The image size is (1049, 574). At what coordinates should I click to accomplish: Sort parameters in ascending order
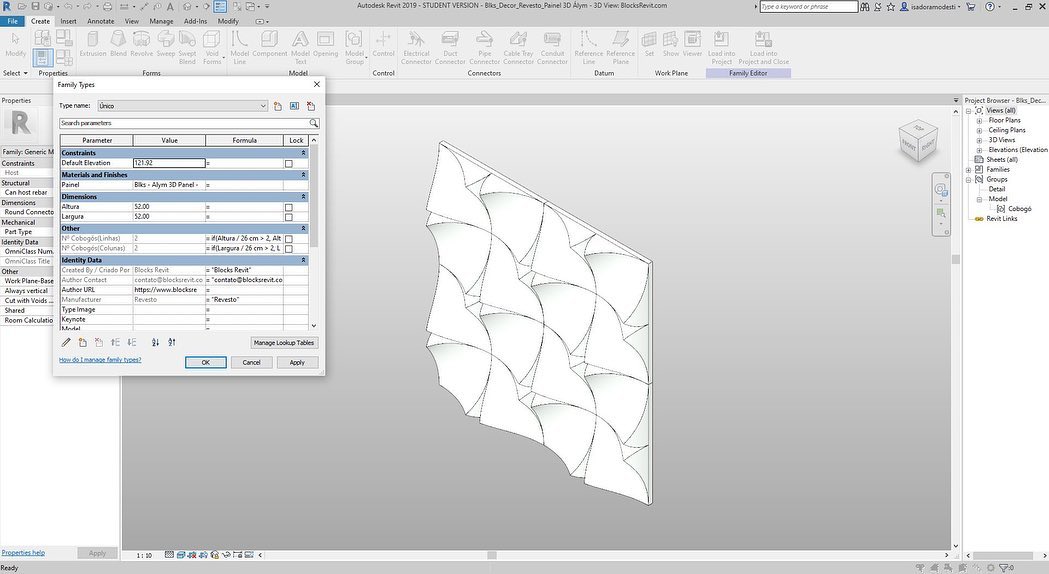pos(155,343)
